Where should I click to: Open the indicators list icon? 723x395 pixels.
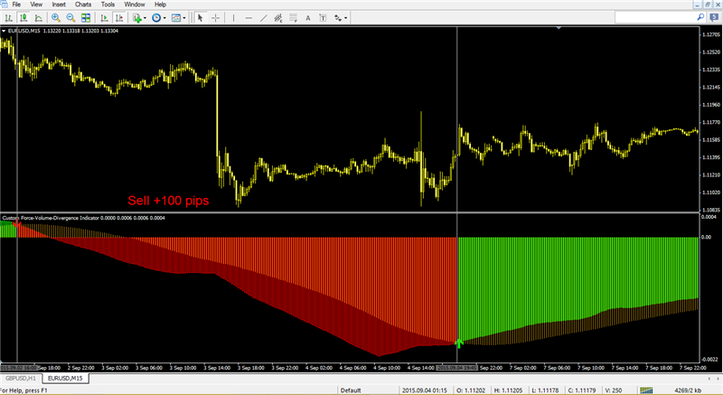[x=136, y=18]
